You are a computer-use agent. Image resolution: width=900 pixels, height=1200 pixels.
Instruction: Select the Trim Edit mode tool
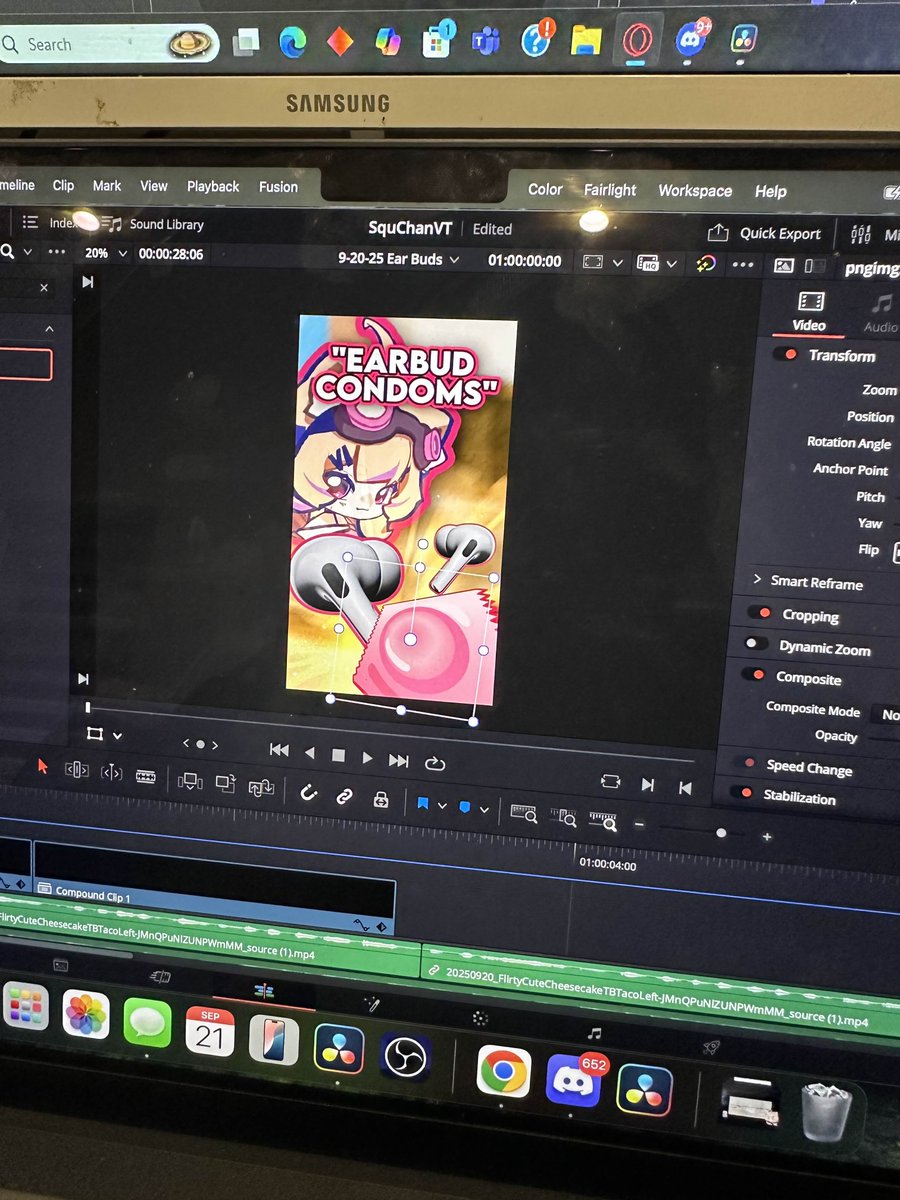(77, 770)
